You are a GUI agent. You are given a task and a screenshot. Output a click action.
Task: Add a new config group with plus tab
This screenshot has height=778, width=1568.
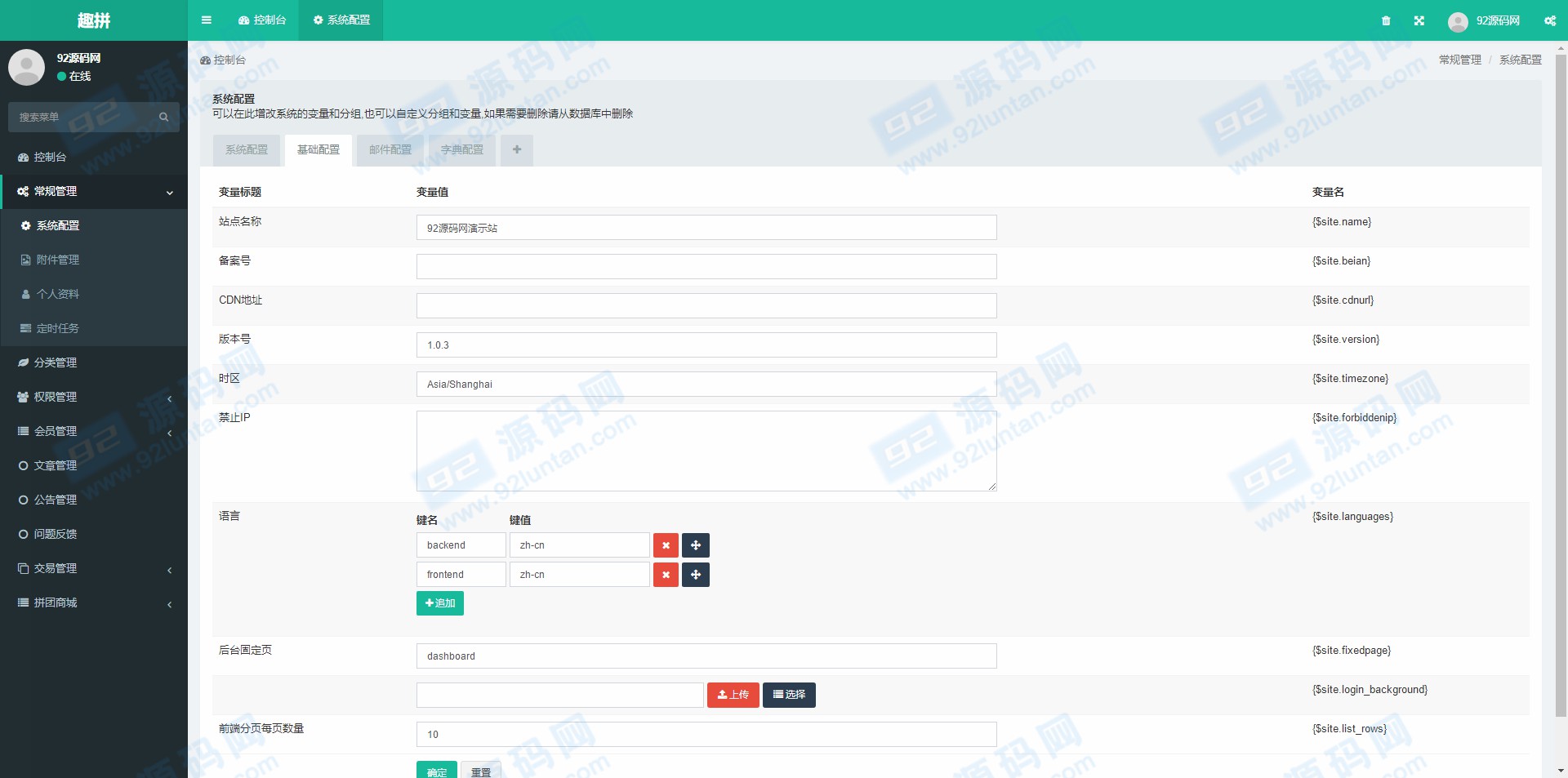click(517, 150)
